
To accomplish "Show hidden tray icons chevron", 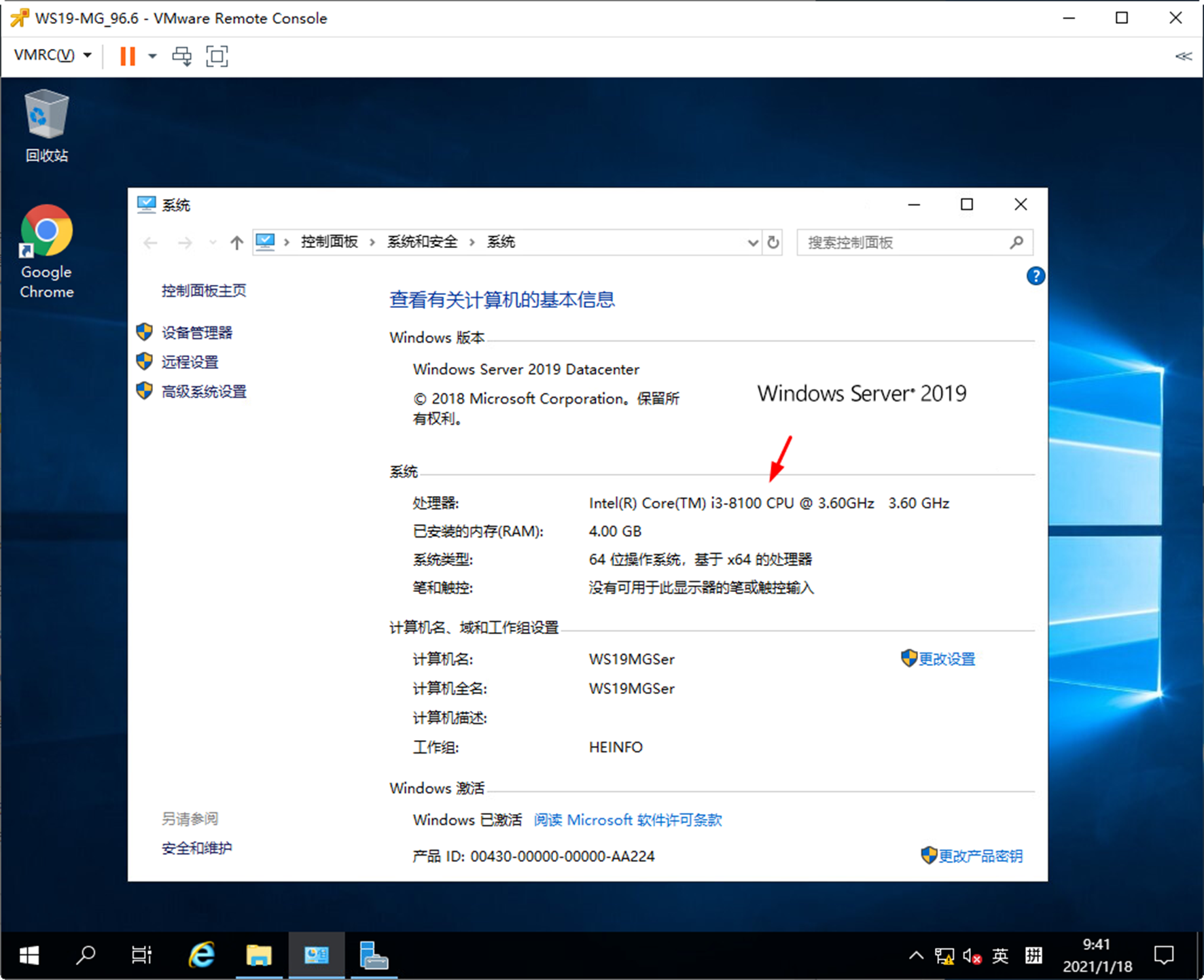I will [916, 956].
